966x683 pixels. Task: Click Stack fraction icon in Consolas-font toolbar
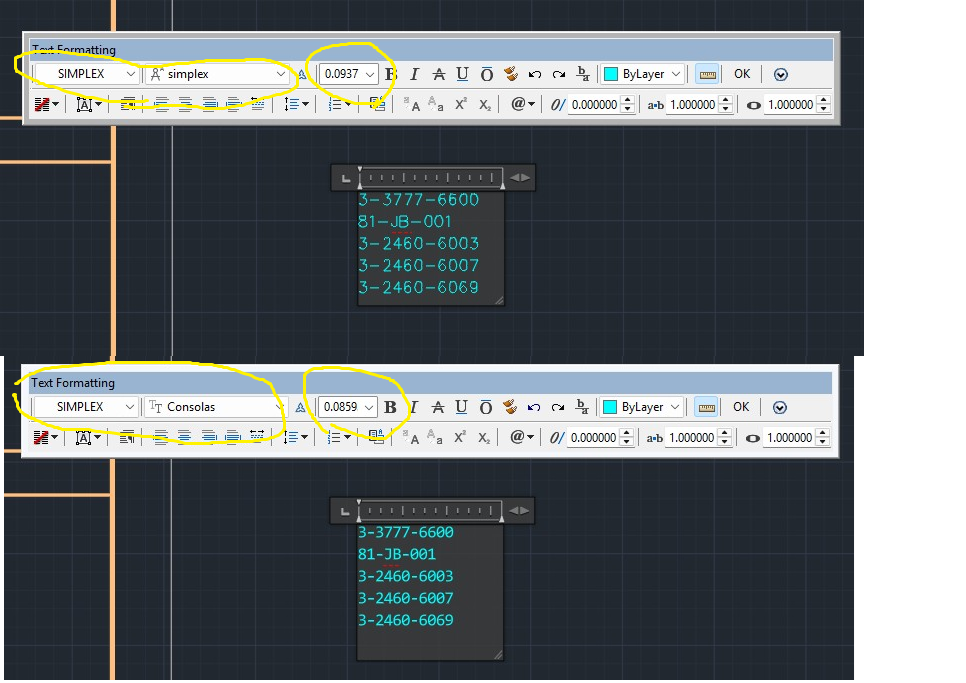point(582,407)
